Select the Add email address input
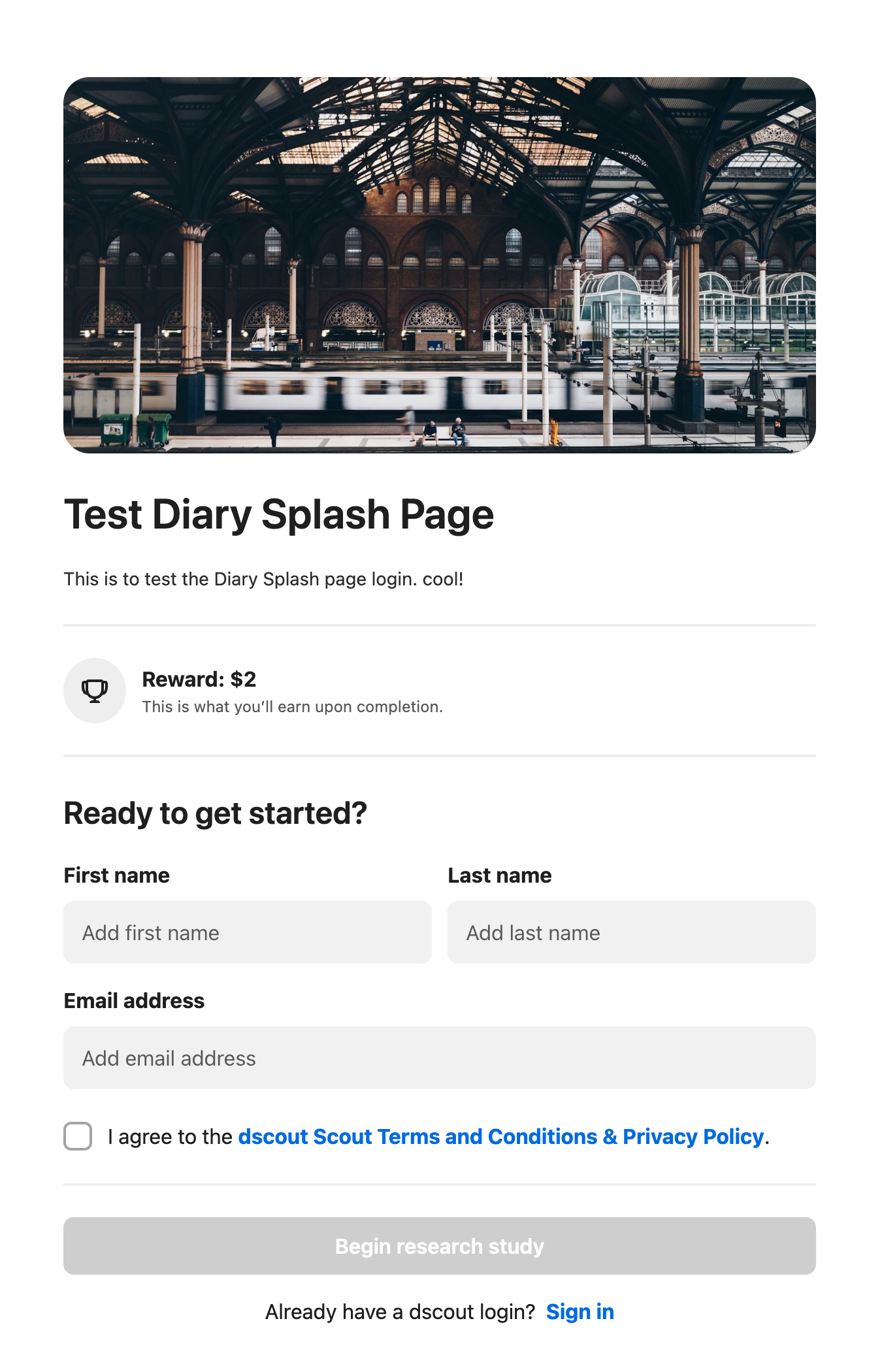 (x=439, y=1058)
